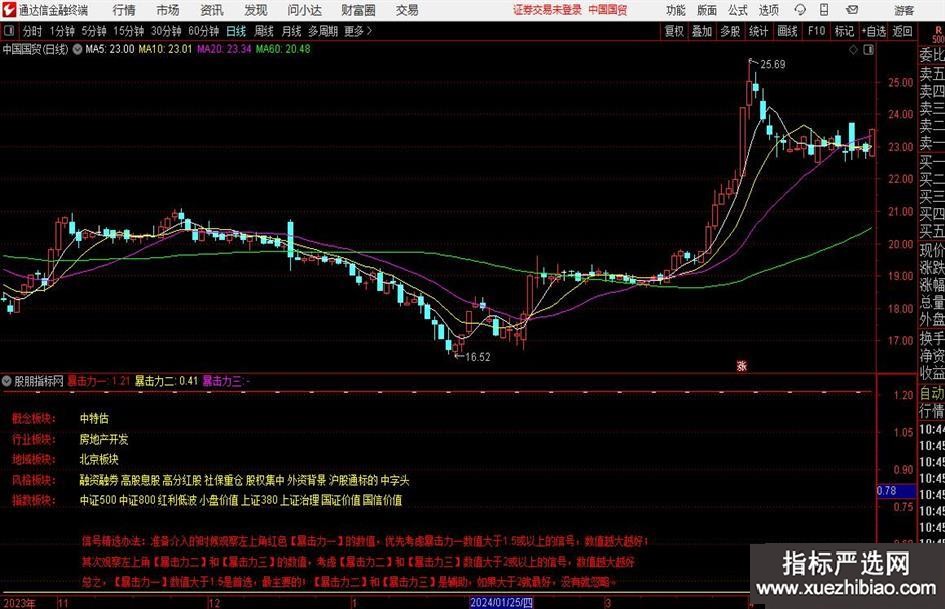
Task: Click the 统计 statistics button
Action: [758, 31]
